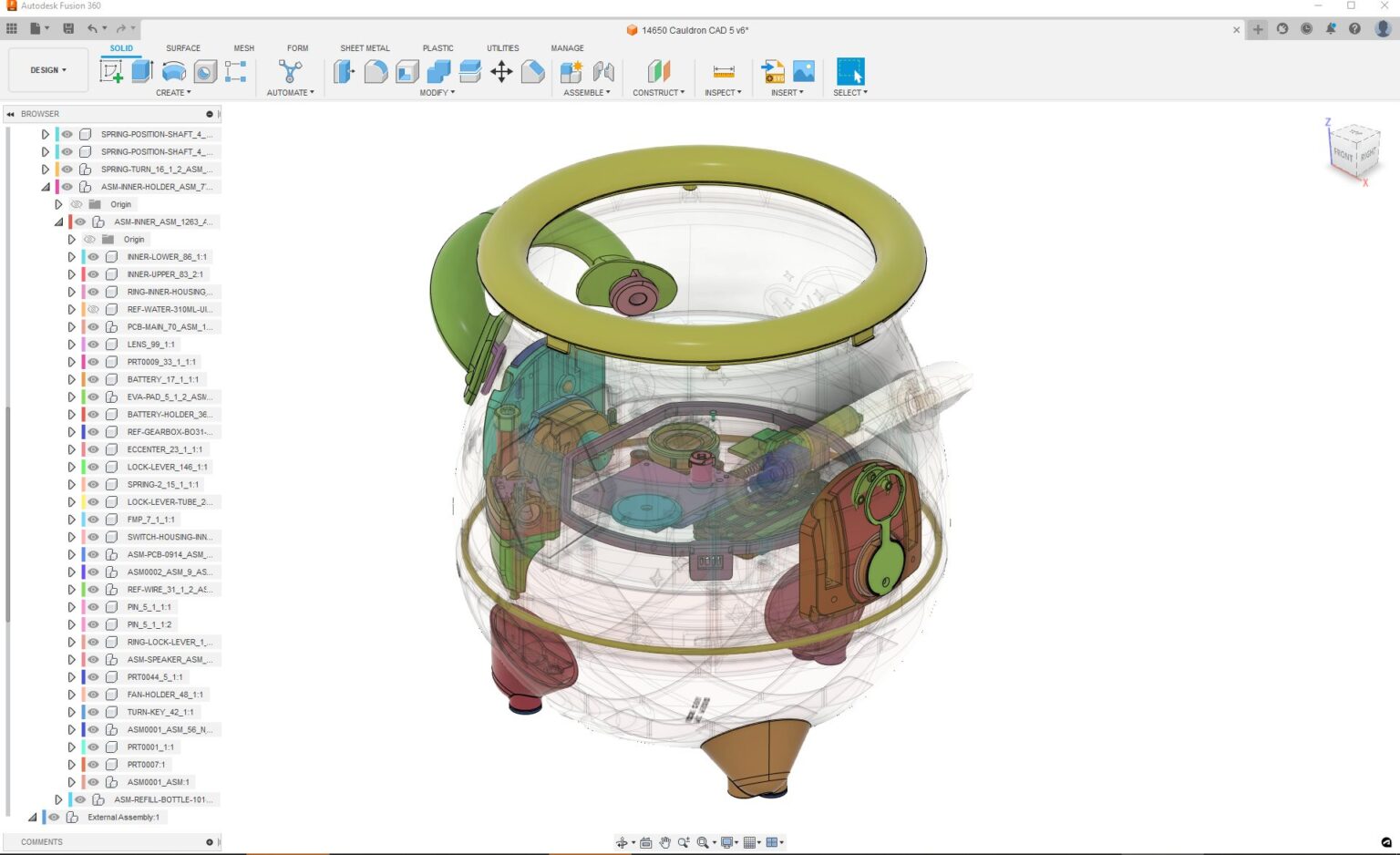
Task: Click the blue color bar beside PRT0044_5_1:1
Action: click(x=83, y=677)
